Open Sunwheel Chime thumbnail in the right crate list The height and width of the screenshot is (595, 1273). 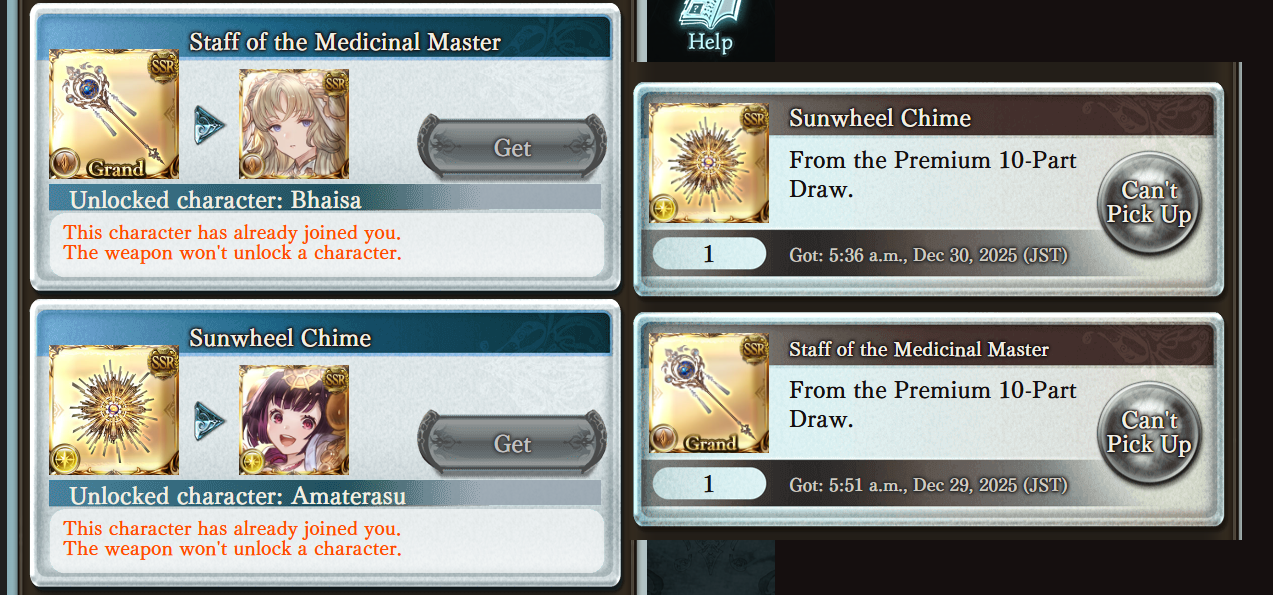pyautogui.click(x=709, y=162)
